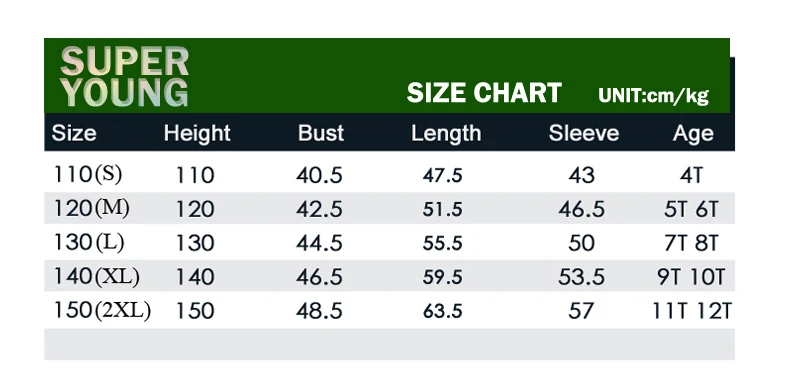
Task: Click the SUPER YOUNG brand logo
Action: [124, 77]
